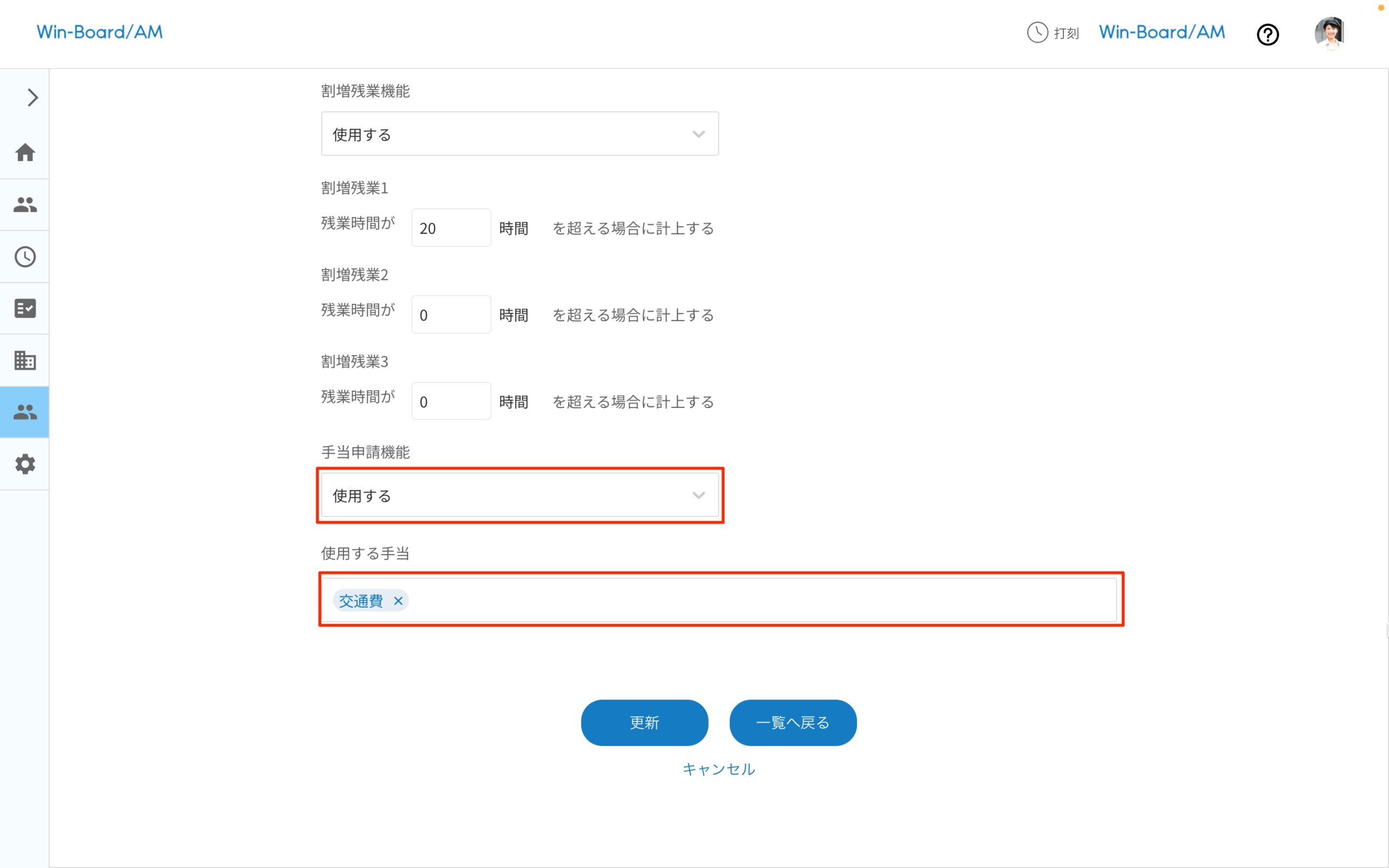
Task: Open help via the question mark icon
Action: (1268, 34)
